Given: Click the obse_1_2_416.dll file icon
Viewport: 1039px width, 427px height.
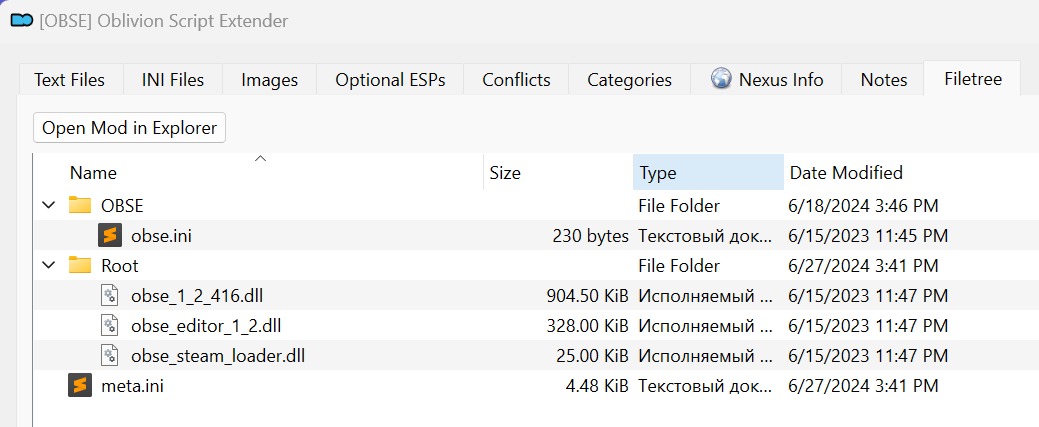Looking at the screenshot, I should click(x=110, y=295).
